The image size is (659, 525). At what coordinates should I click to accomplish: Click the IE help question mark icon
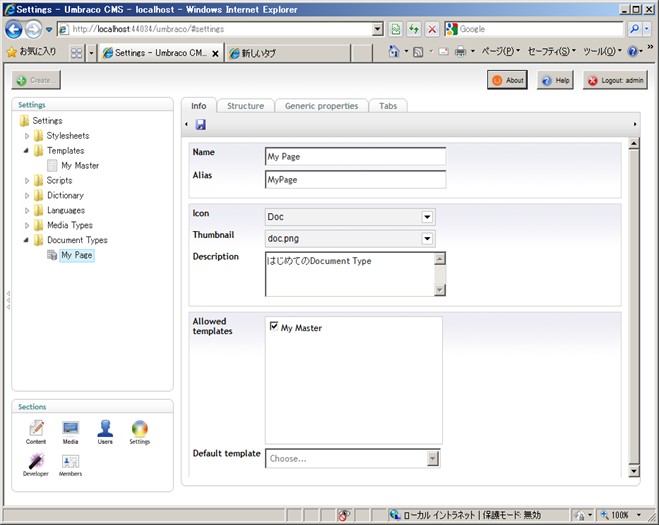633,52
